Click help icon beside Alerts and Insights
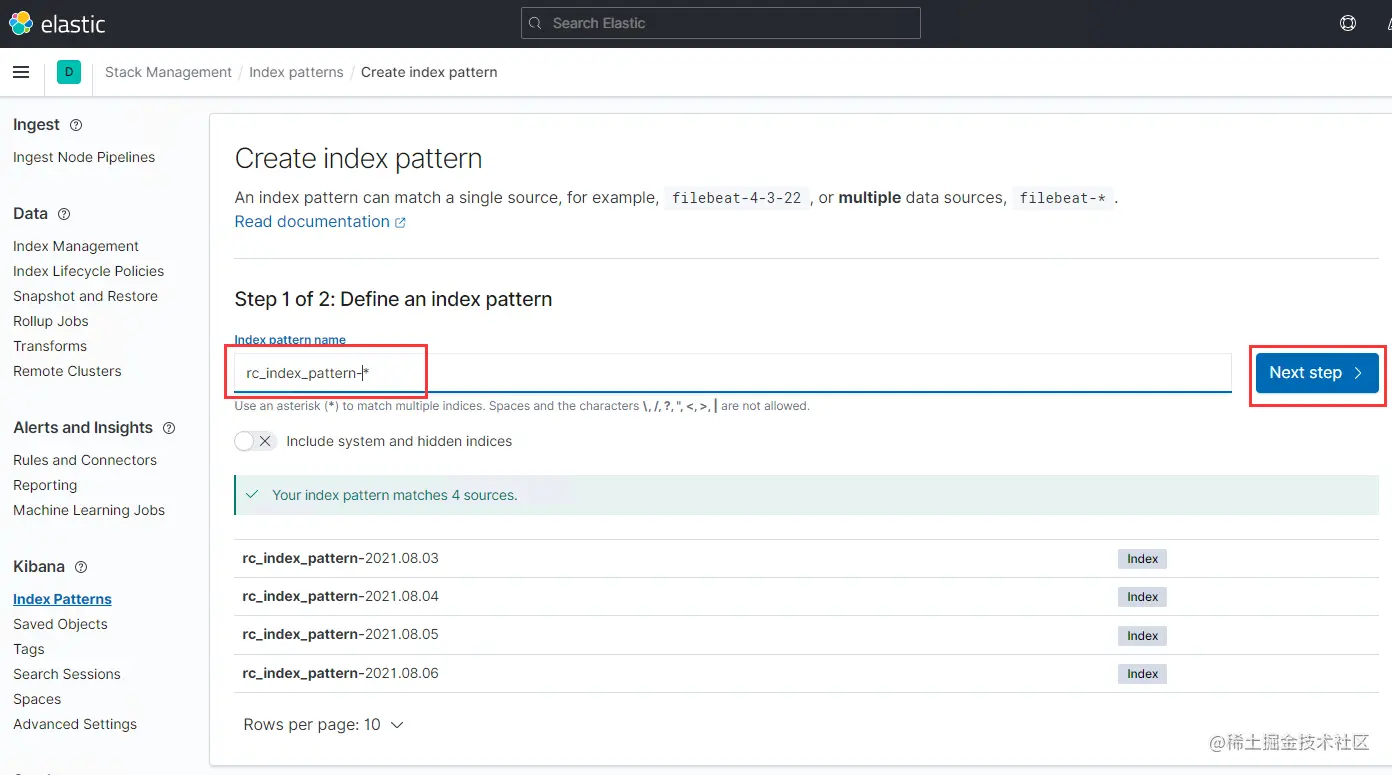 pyautogui.click(x=169, y=428)
